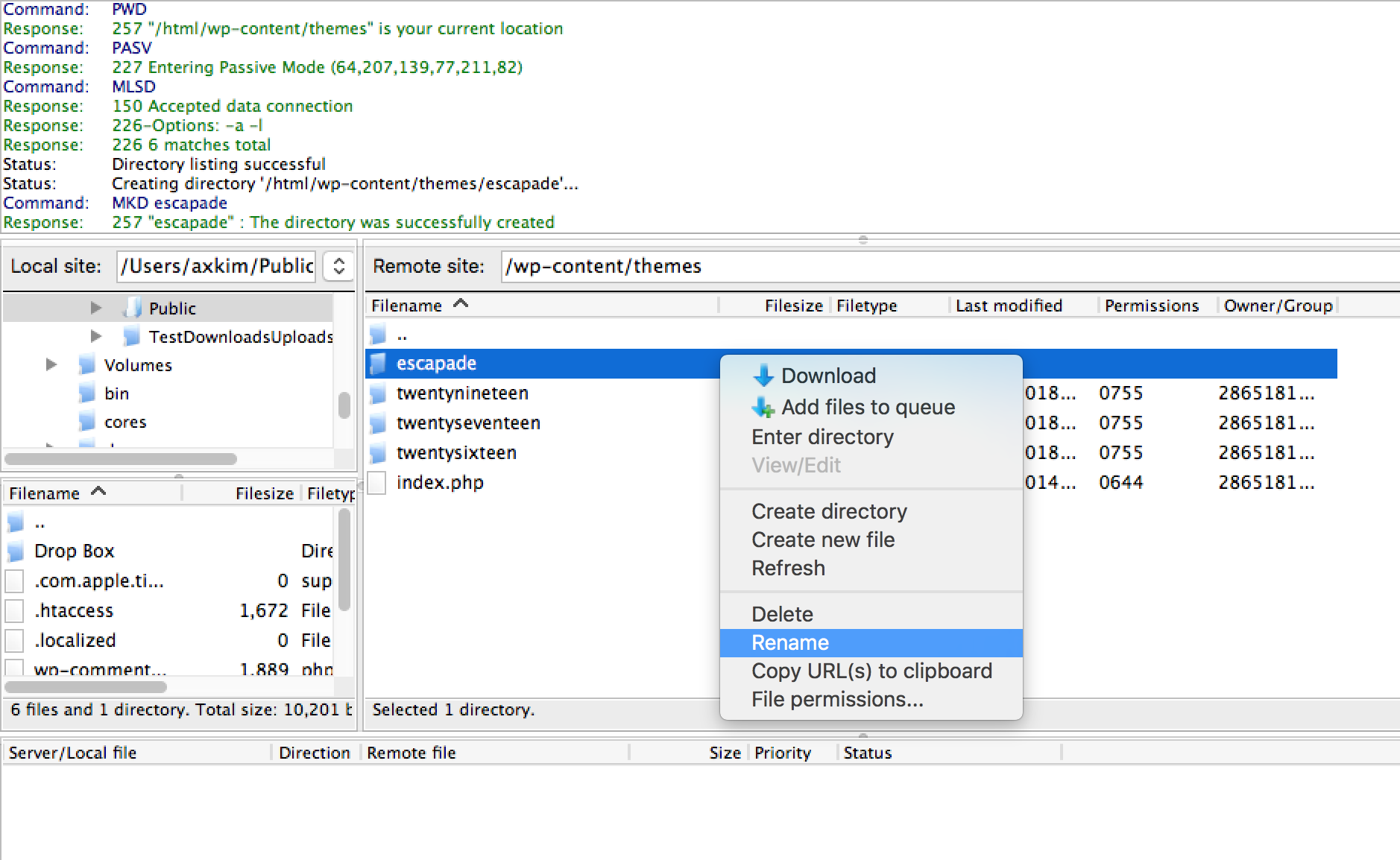Image resolution: width=1400 pixels, height=860 pixels.
Task: Select .htaccess in local file list
Action: [170, 611]
